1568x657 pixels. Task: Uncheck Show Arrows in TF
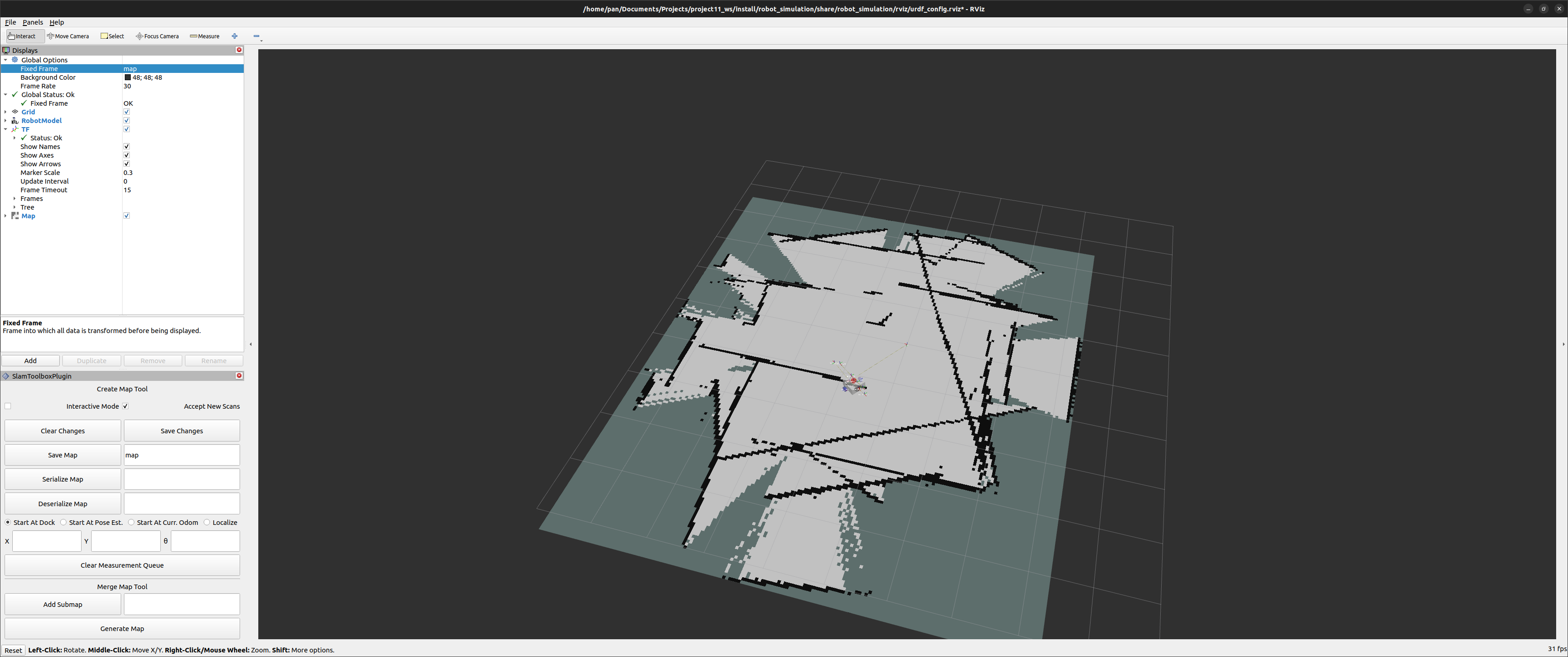(x=127, y=164)
